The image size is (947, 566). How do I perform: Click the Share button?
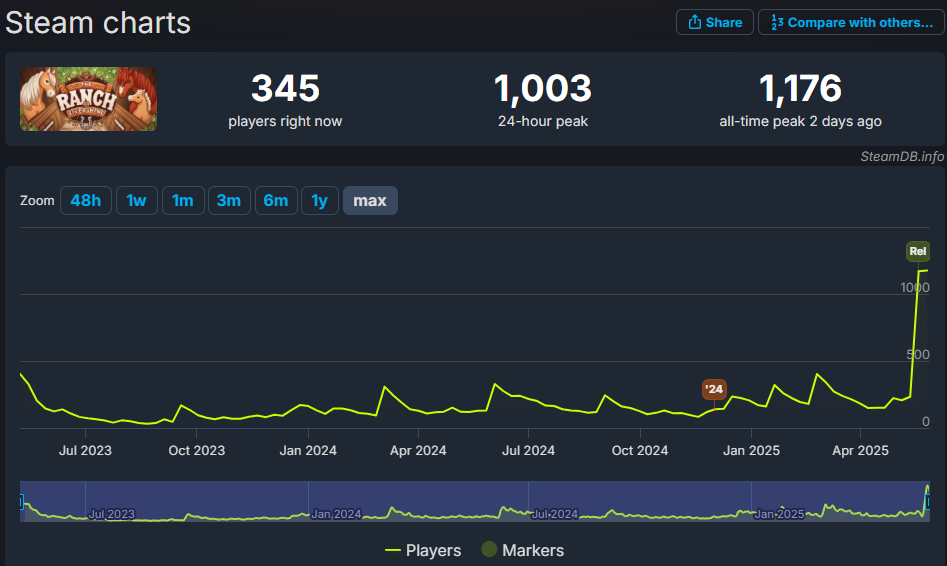714,22
